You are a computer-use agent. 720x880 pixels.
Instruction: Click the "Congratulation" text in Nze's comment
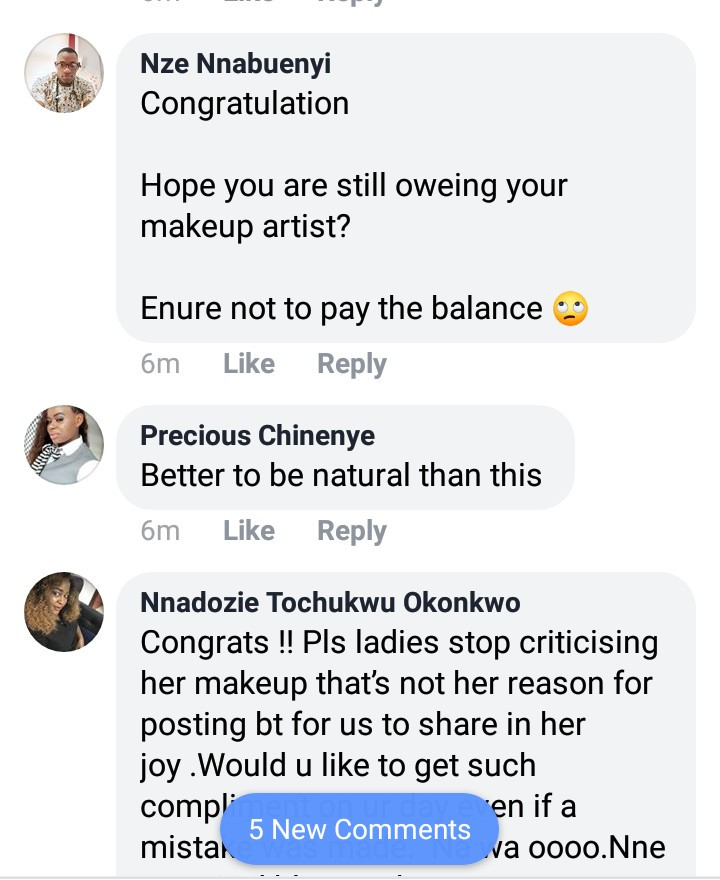245,103
